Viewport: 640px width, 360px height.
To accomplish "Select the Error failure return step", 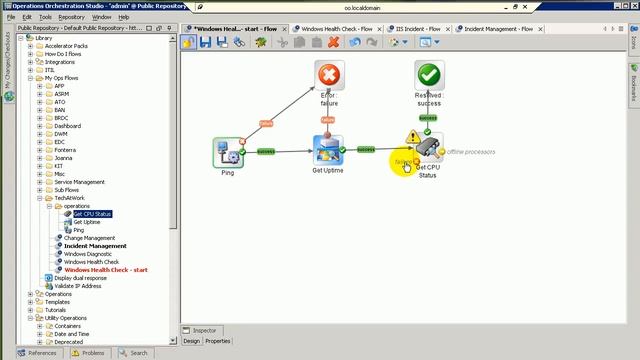I will 329,75.
